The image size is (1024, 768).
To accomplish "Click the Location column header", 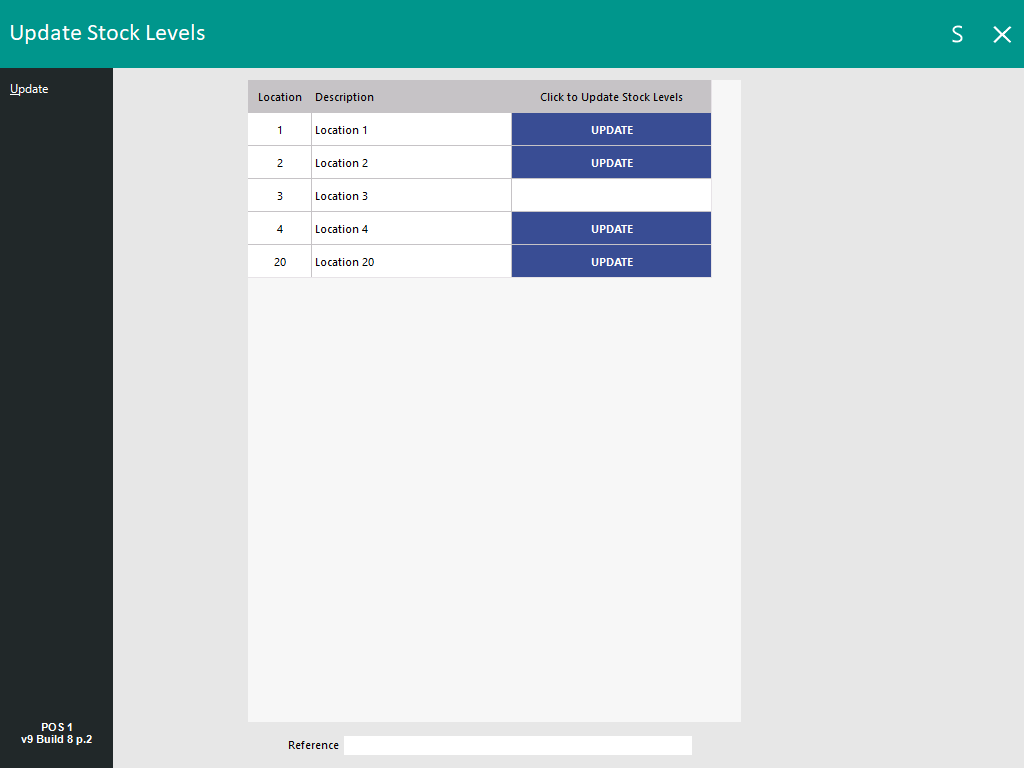I will pyautogui.click(x=280, y=97).
